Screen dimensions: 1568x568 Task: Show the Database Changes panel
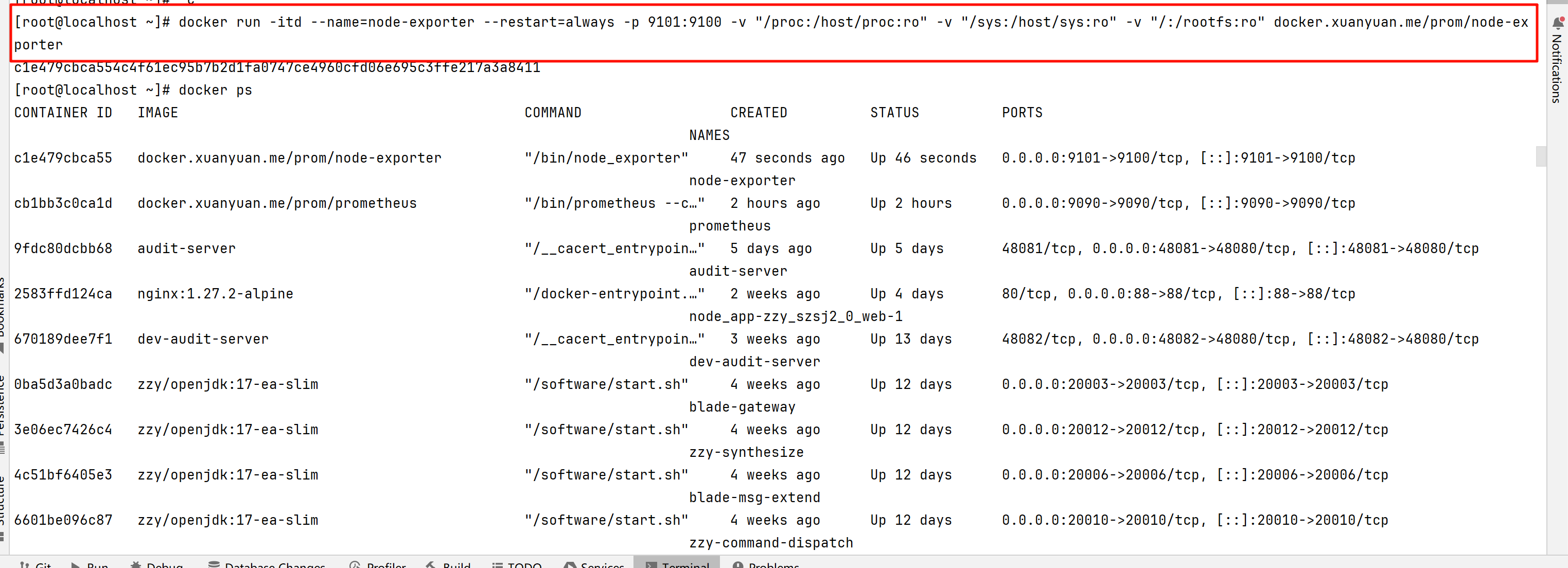(x=267, y=564)
